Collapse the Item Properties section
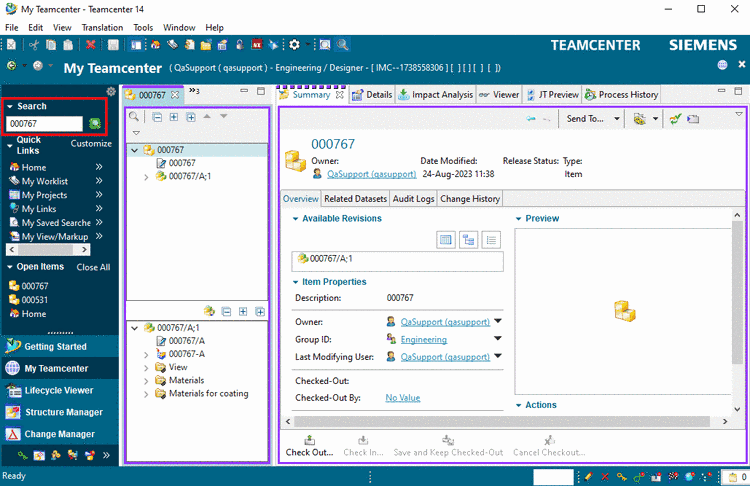This screenshot has width=750, height=486. (296, 282)
